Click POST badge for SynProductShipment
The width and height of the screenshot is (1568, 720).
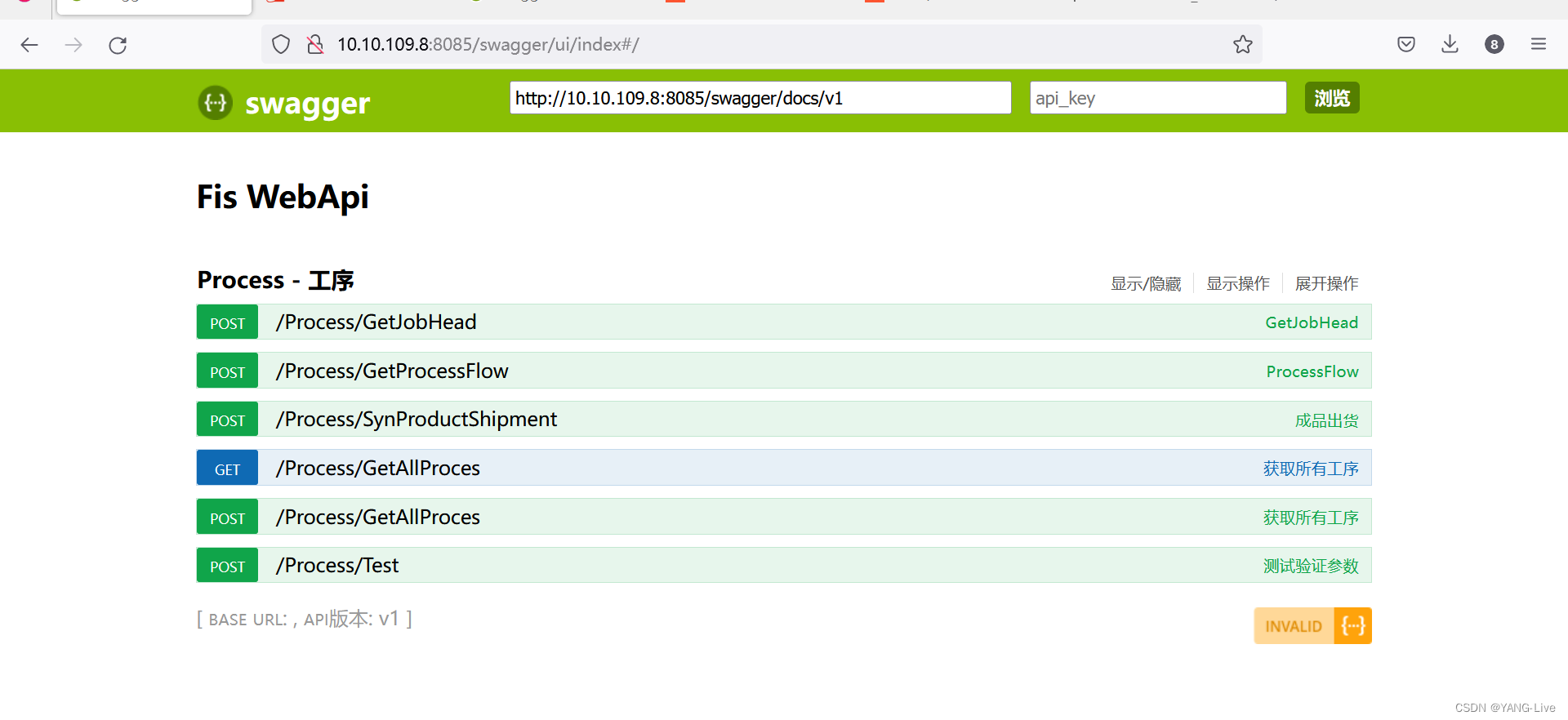click(x=227, y=420)
